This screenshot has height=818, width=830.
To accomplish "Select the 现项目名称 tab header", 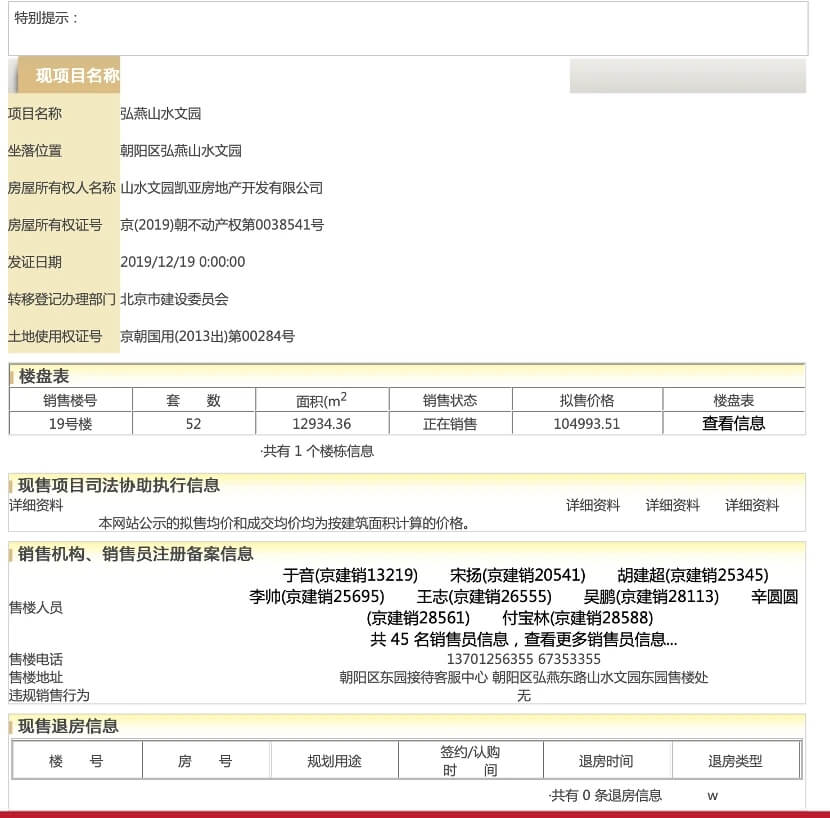I will (77, 76).
